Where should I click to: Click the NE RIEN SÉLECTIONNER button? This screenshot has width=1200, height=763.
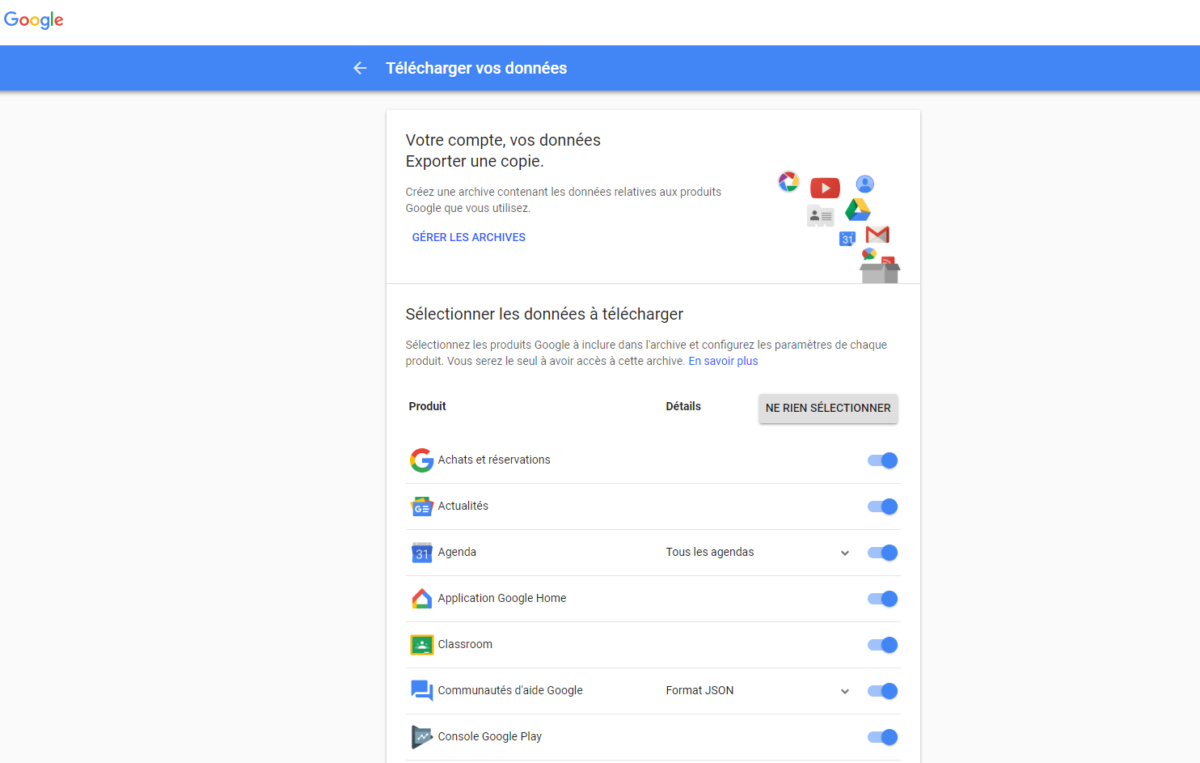tap(828, 408)
